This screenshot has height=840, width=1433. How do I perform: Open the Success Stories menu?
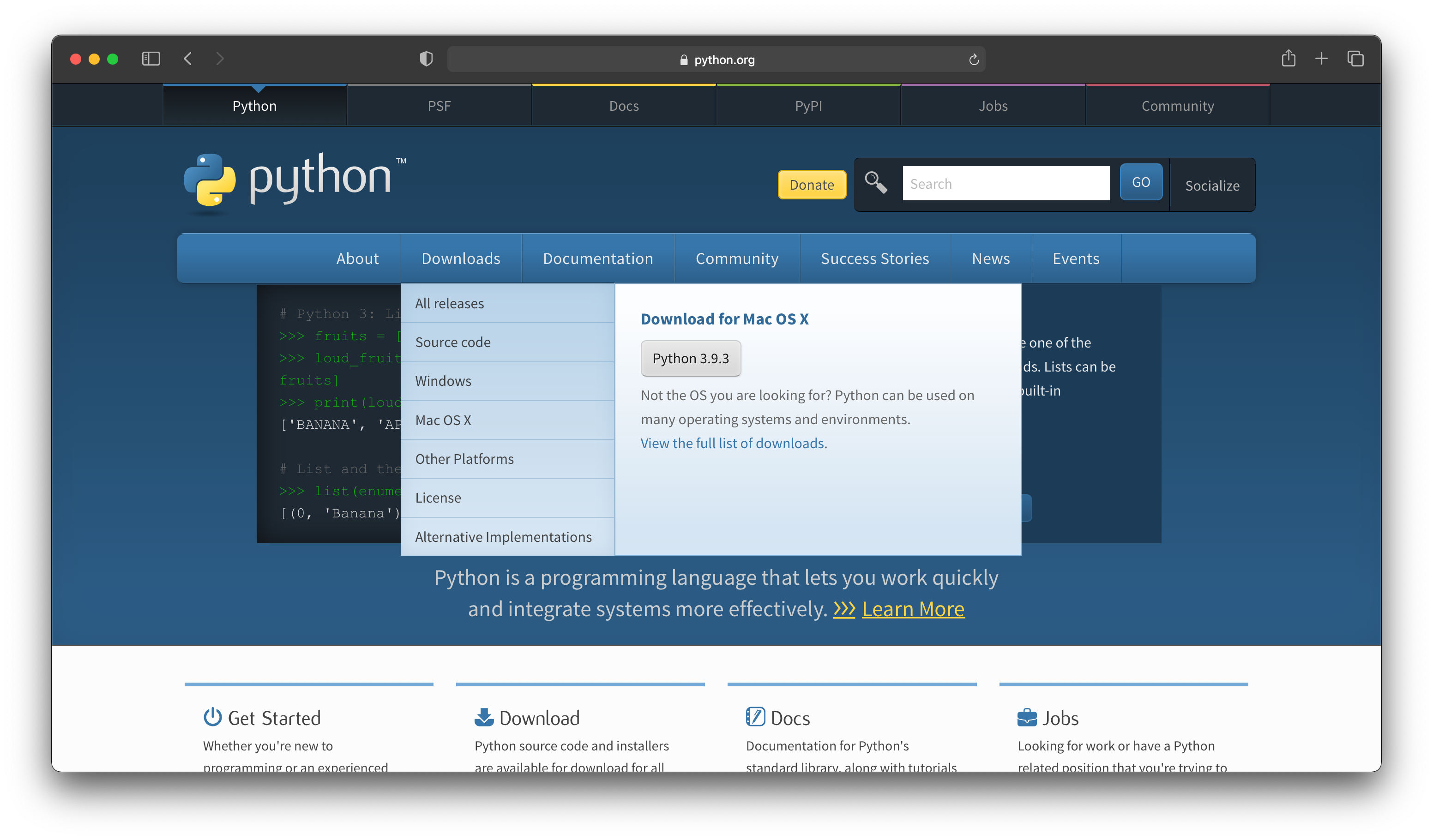874,258
